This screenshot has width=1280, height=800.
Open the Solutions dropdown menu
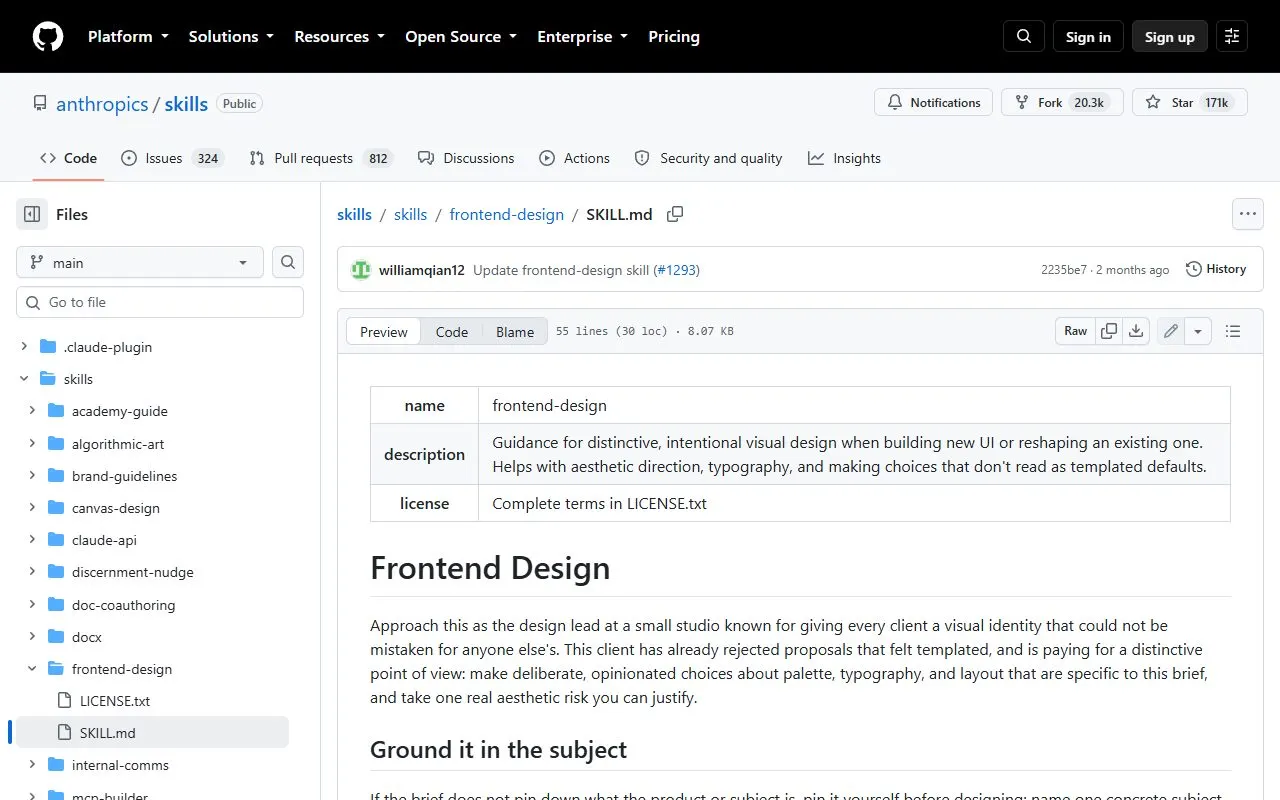[x=231, y=36]
